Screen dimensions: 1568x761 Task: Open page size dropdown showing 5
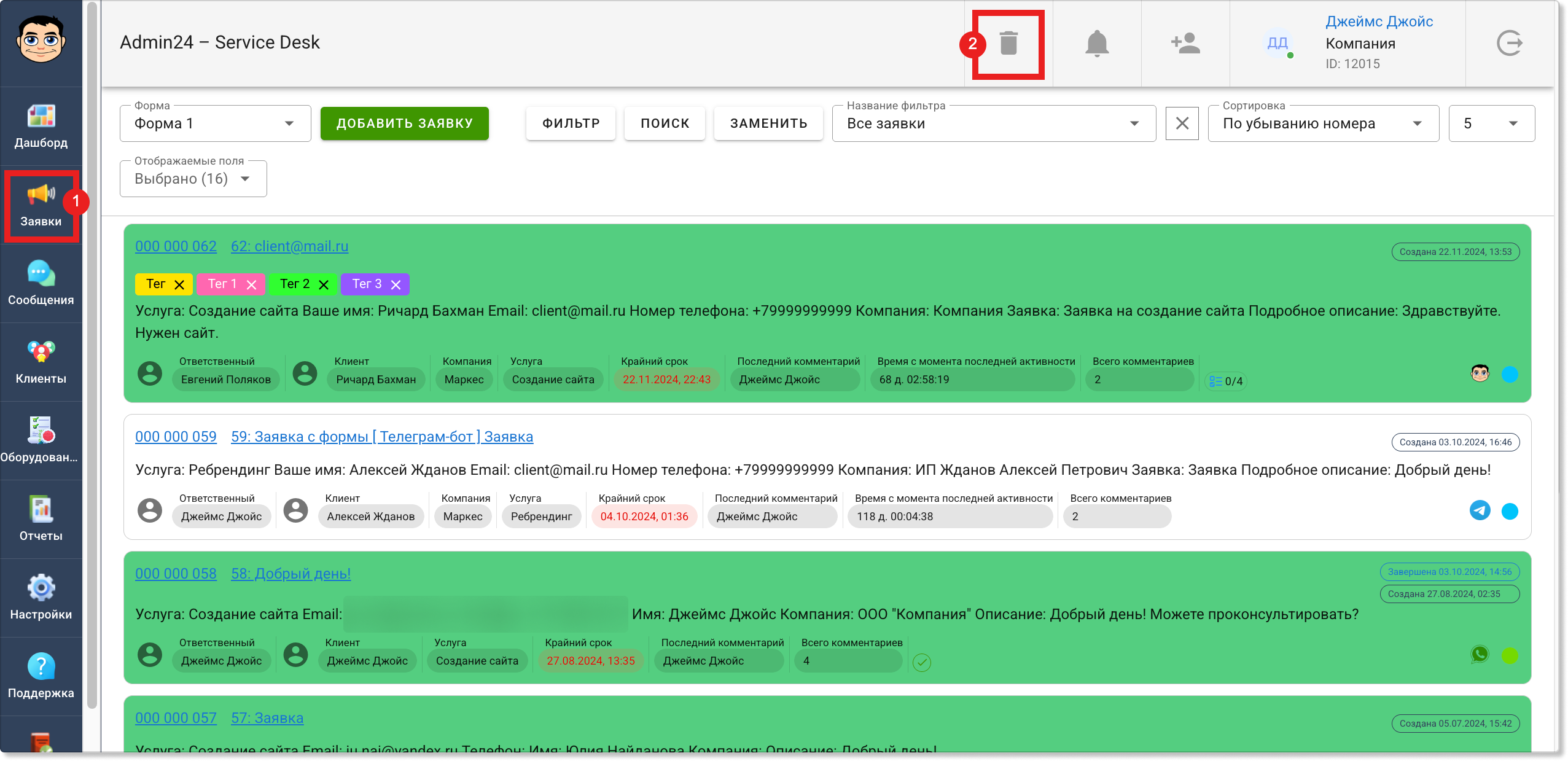(x=1491, y=123)
